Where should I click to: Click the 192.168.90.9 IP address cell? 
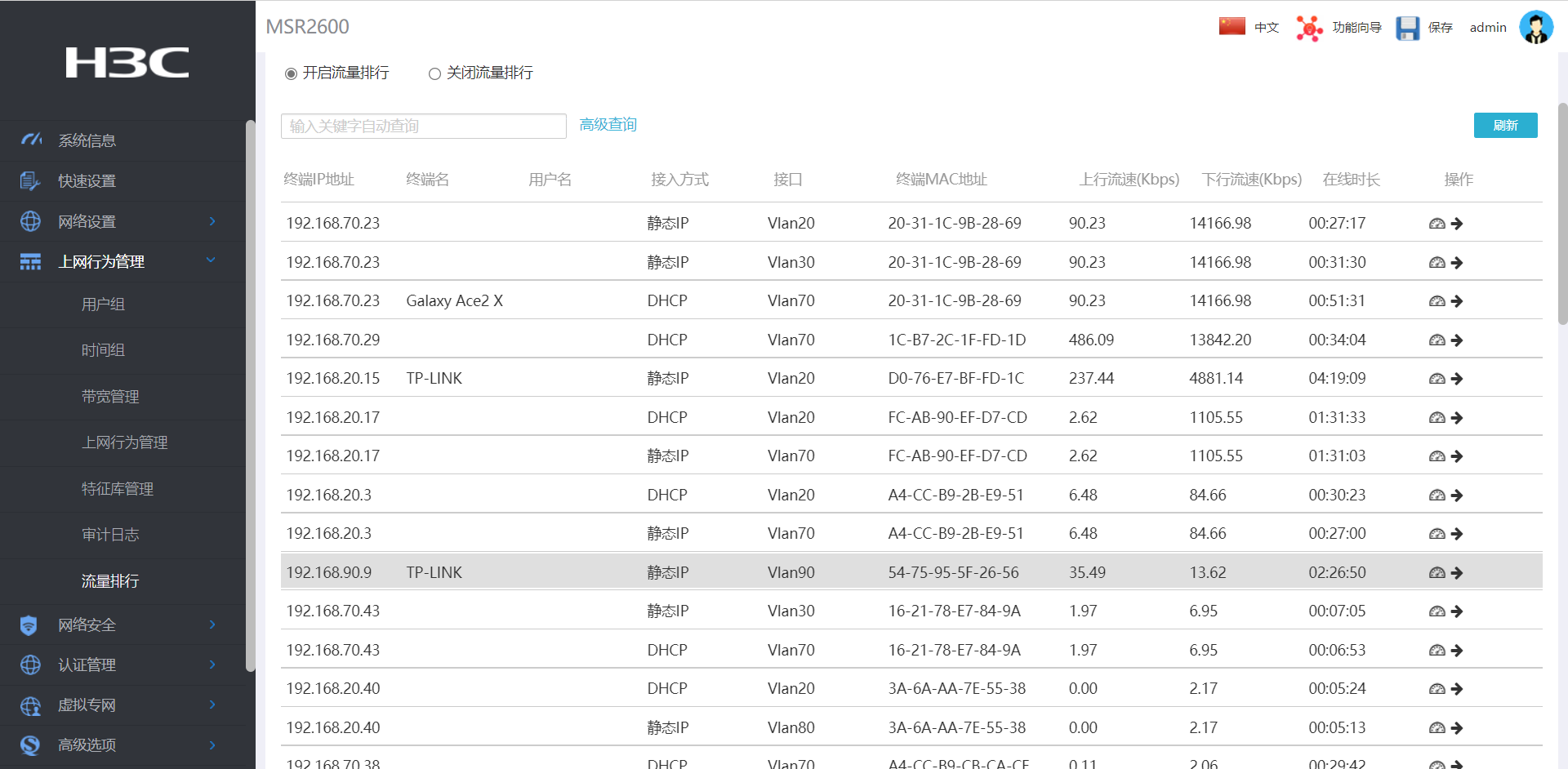coord(329,573)
